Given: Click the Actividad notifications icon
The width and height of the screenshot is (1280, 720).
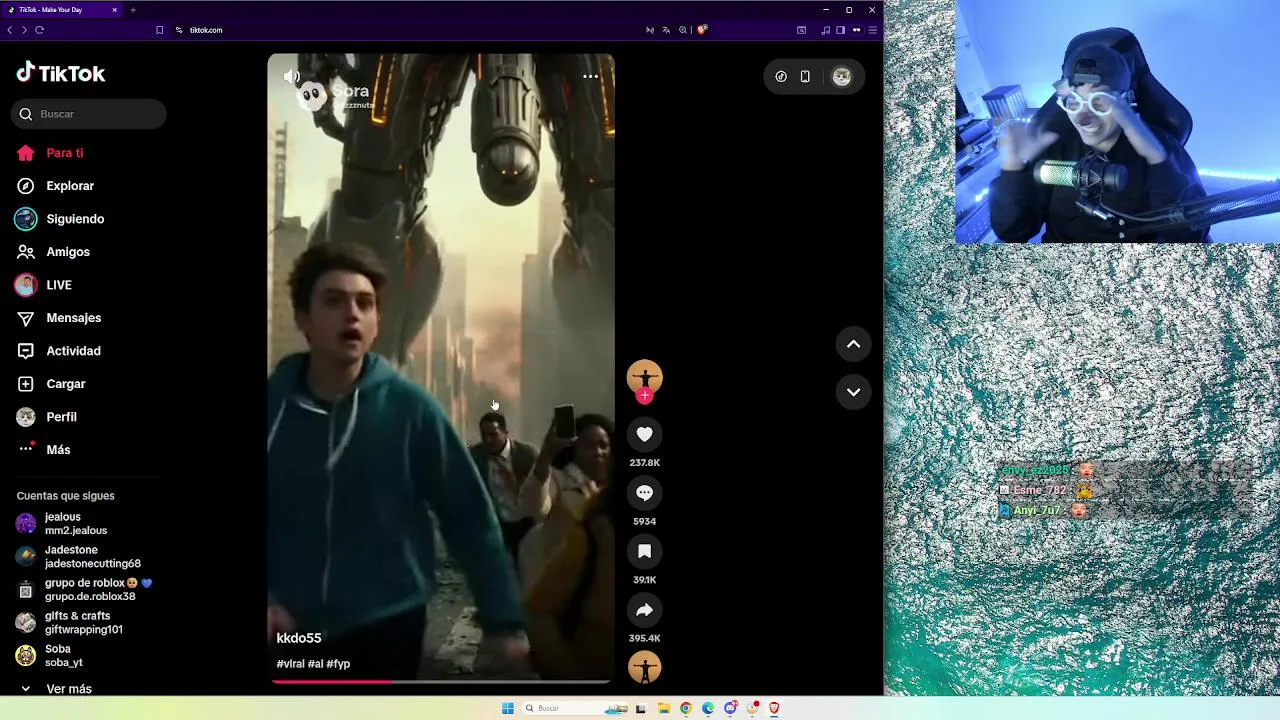Looking at the screenshot, I should point(26,351).
